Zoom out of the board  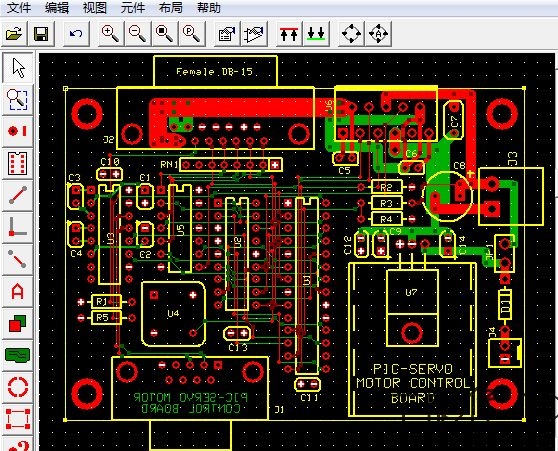[x=137, y=34]
